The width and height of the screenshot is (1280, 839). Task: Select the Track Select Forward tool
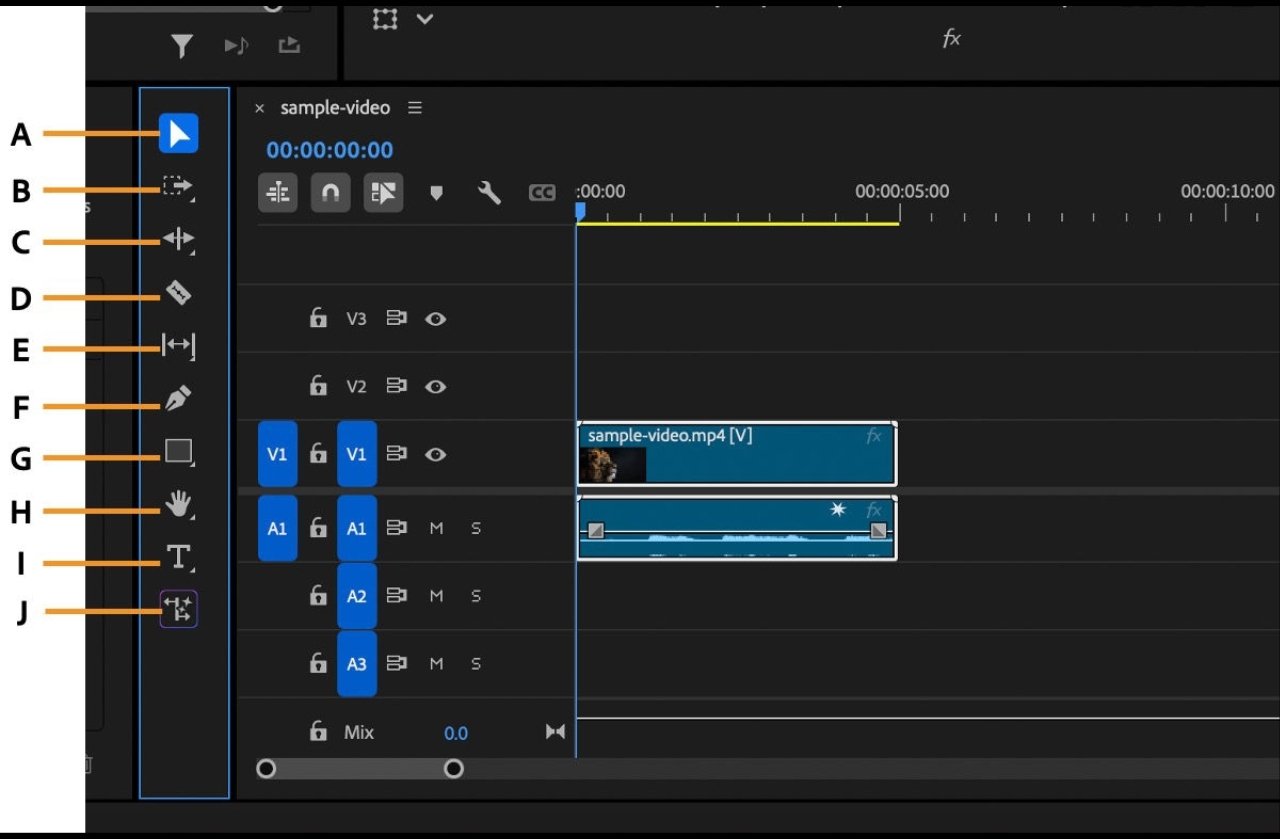point(178,187)
